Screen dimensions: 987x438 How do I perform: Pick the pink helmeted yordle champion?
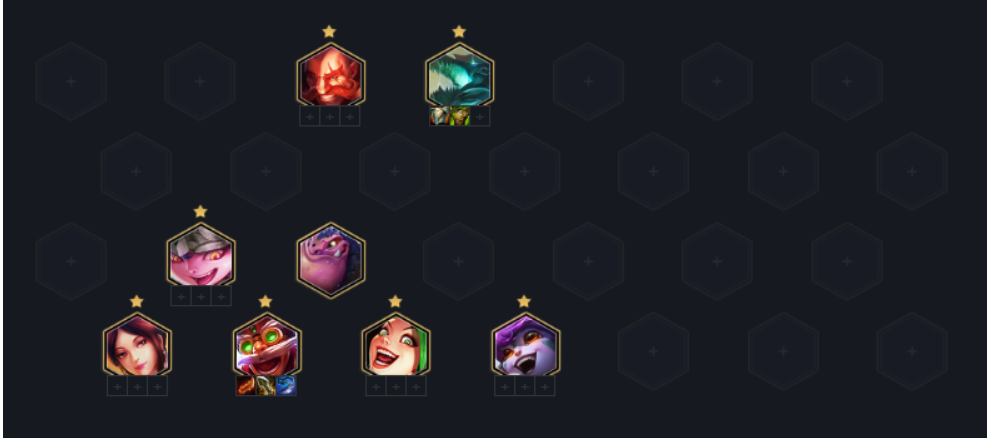click(x=201, y=256)
